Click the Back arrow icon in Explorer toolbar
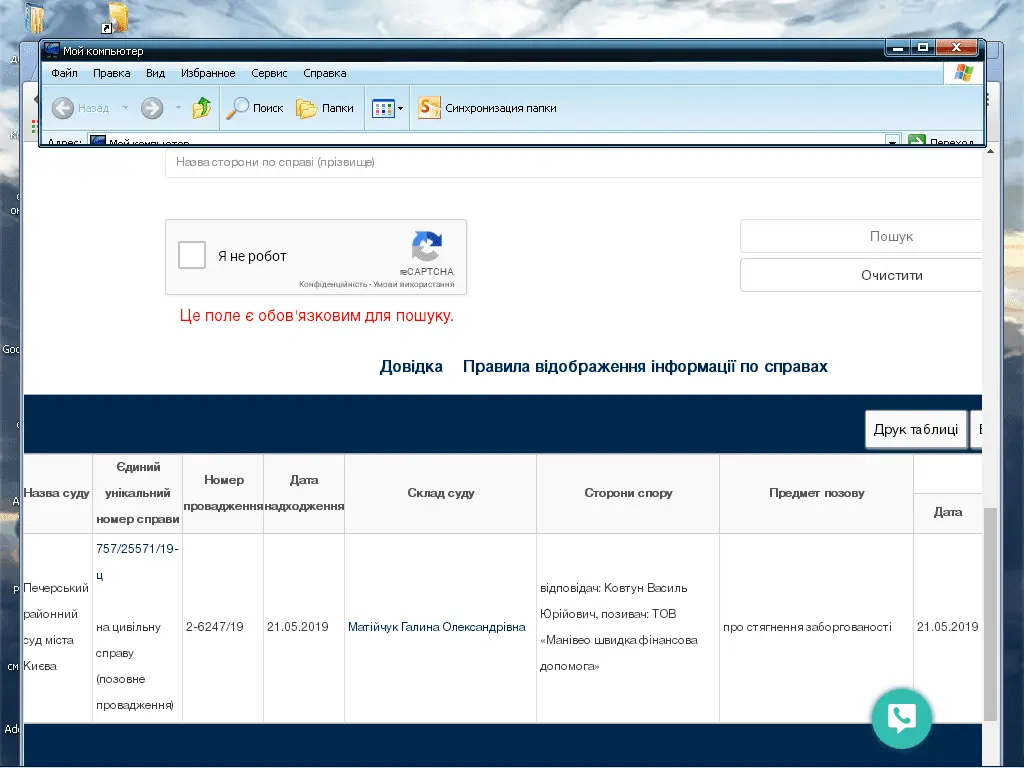Screen dimensions: 1024x768 coord(64,108)
